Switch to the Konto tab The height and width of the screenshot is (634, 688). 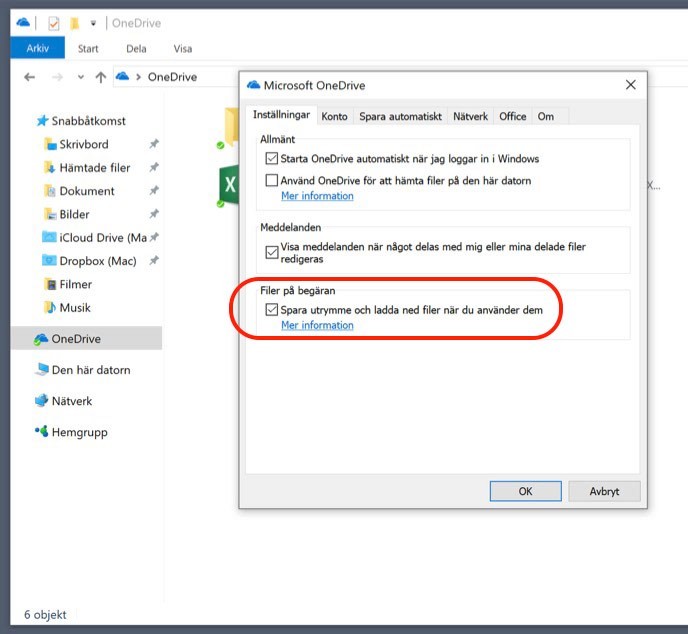pos(334,116)
